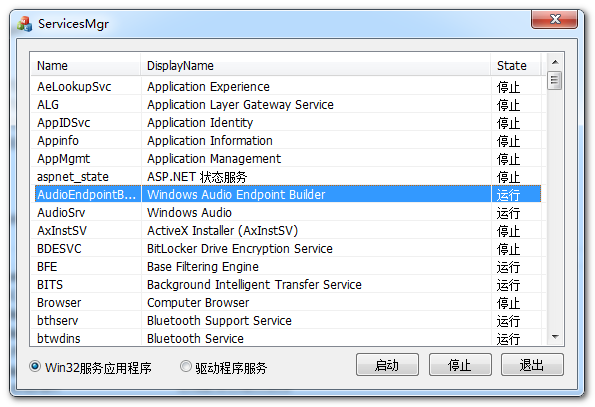Select the 驱动程序服务 radio button
This screenshot has width=595, height=407.
186,366
